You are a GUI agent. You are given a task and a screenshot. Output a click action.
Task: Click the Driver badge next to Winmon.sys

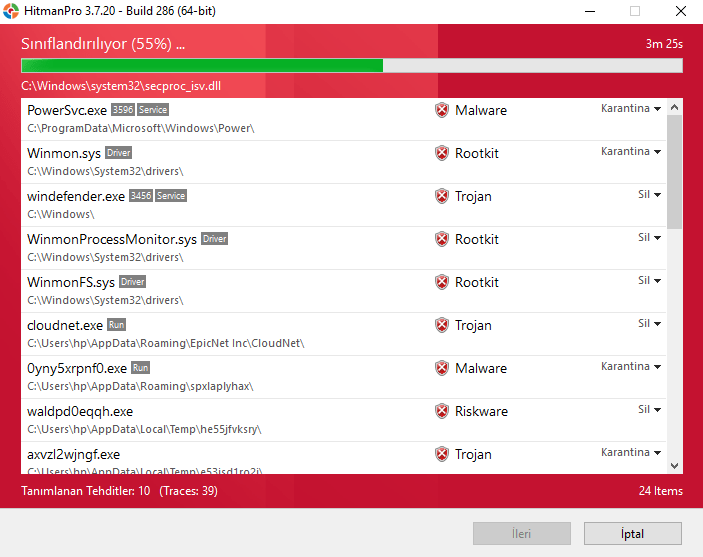[x=118, y=153]
